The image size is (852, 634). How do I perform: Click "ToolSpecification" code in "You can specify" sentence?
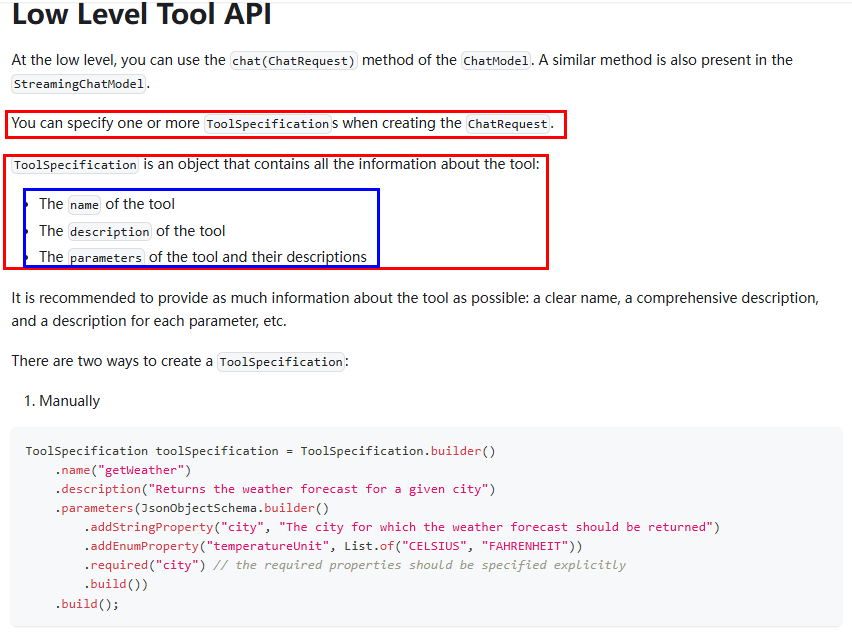[x=268, y=124]
